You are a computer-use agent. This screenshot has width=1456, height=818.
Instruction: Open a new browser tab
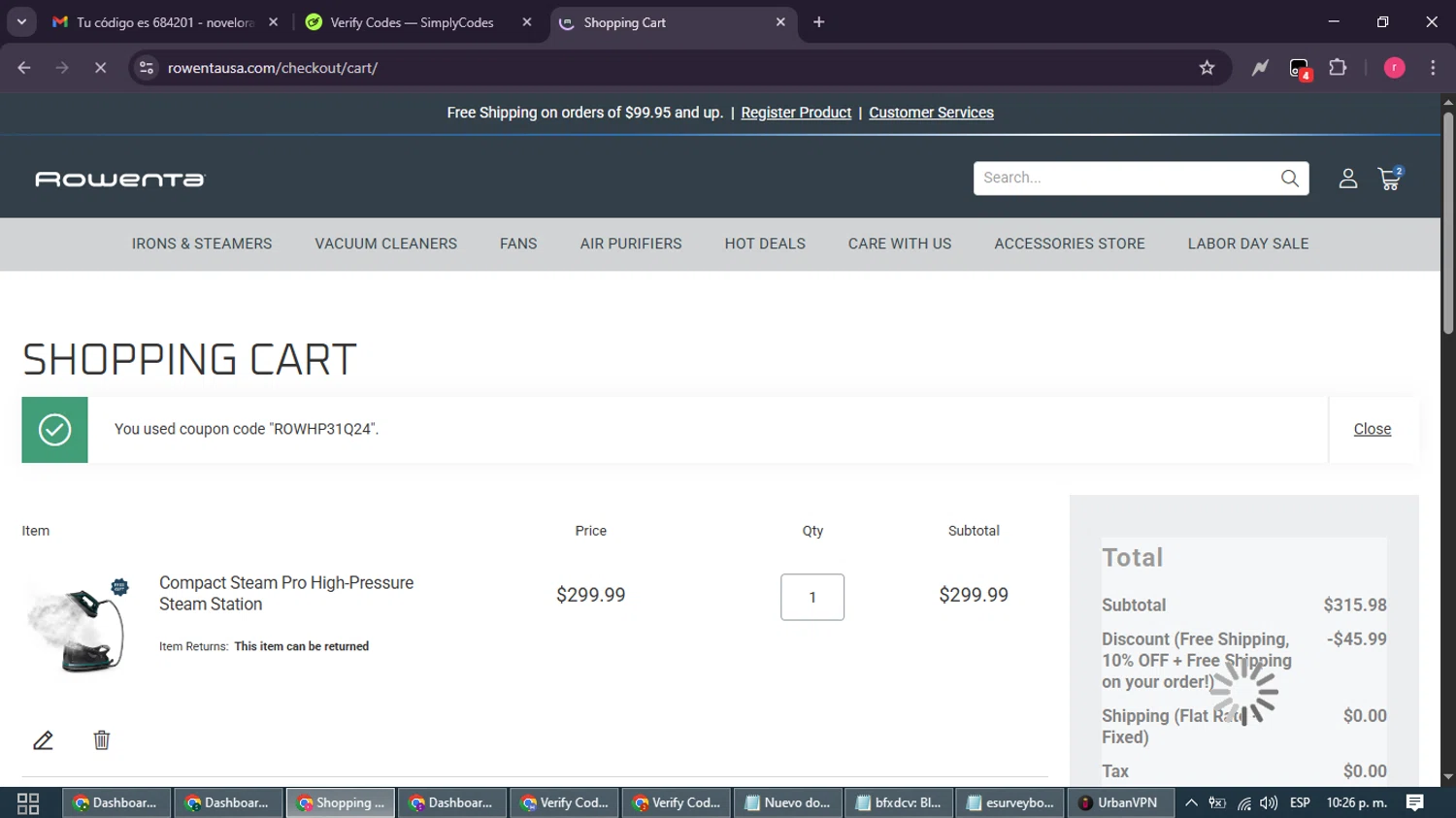[819, 22]
